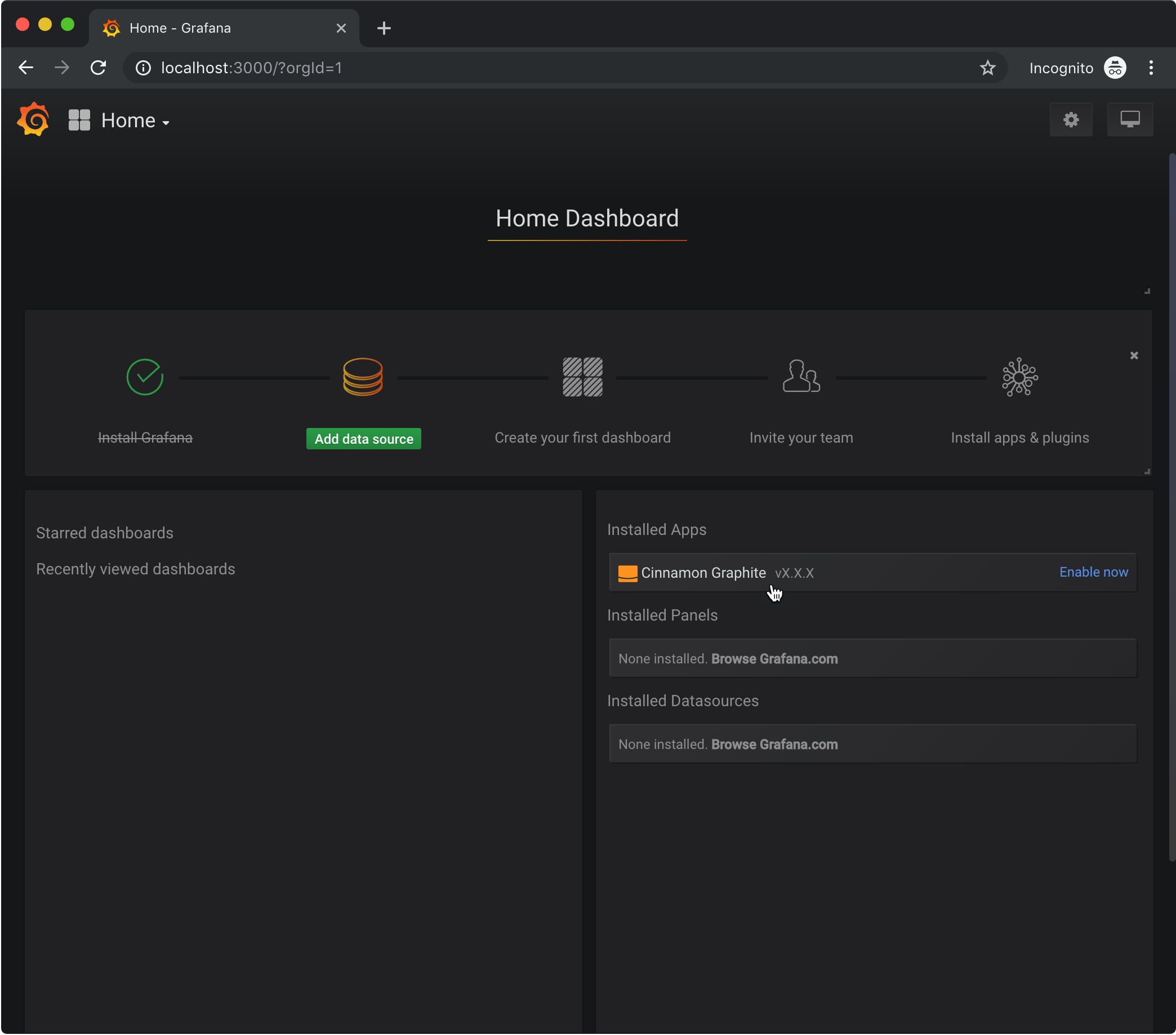Click the orange data source database icon

[x=363, y=377]
